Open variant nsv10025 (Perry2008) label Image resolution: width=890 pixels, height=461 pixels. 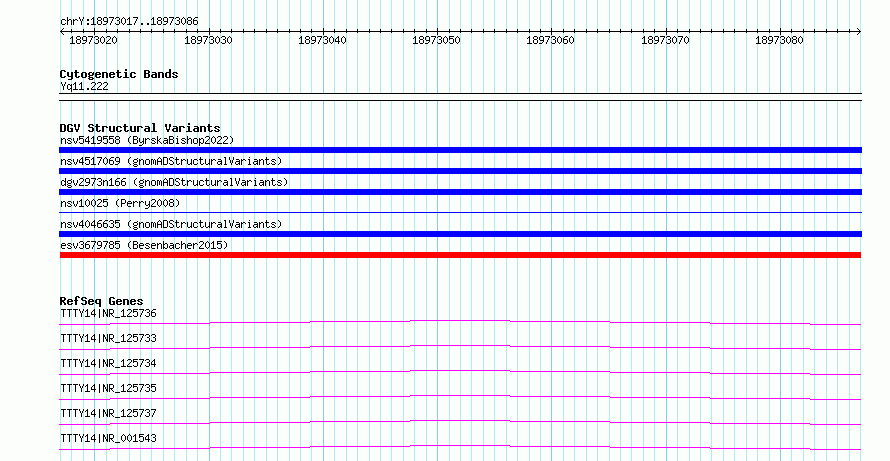click(120, 203)
